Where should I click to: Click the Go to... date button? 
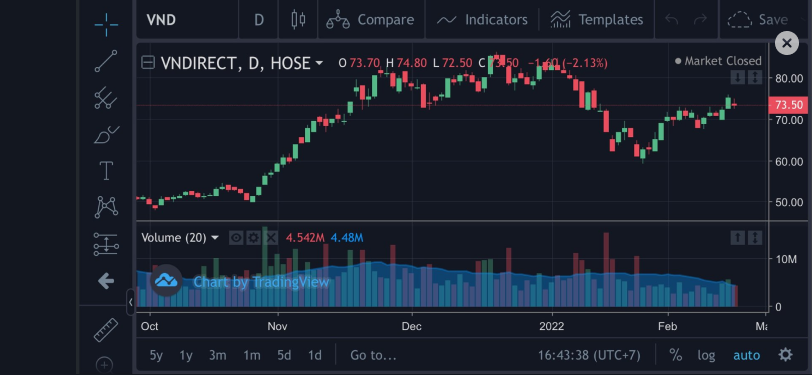tap(373, 355)
